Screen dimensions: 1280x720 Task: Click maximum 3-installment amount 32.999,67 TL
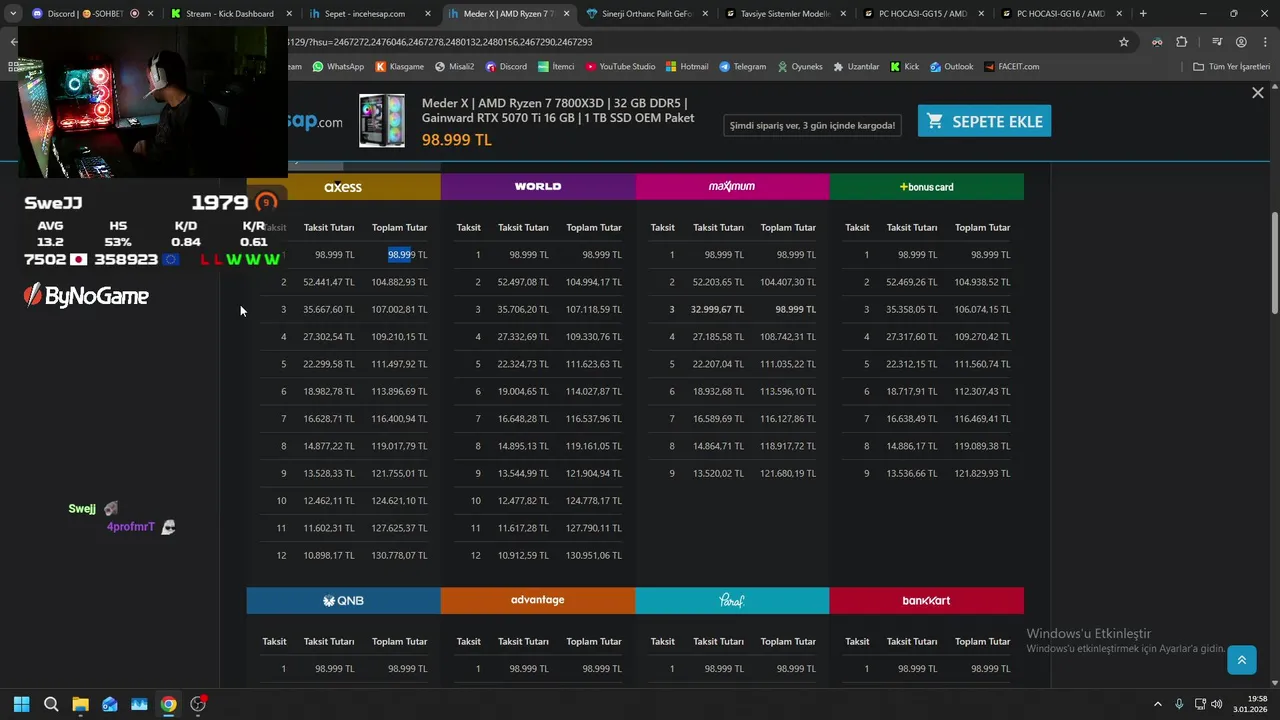(717, 310)
